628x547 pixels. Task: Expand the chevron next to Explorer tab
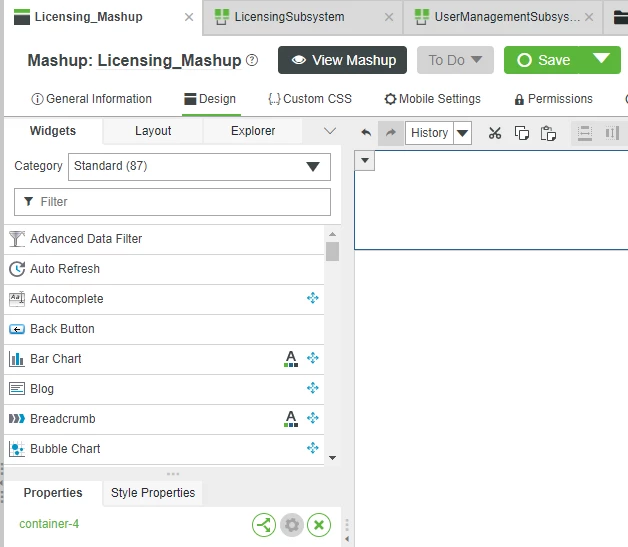pos(330,131)
